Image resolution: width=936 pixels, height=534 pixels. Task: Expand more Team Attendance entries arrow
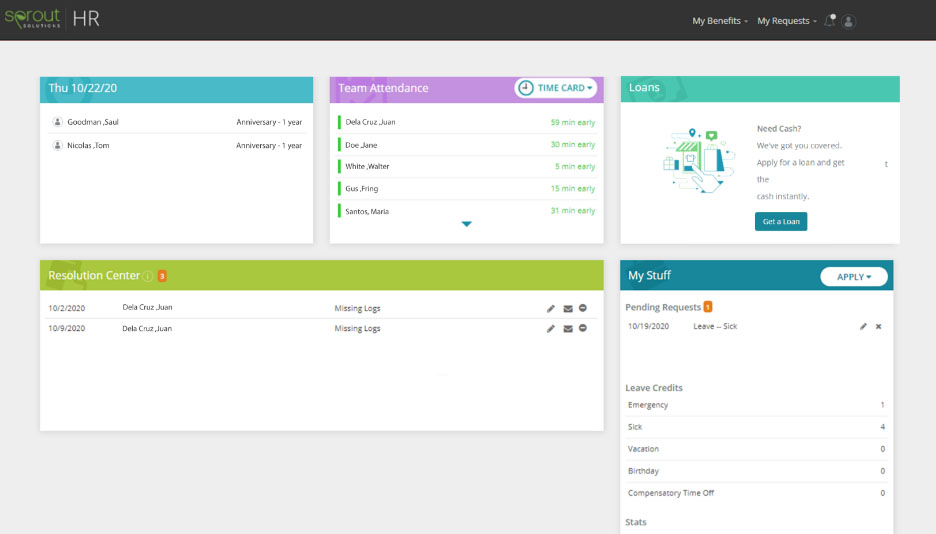[466, 224]
